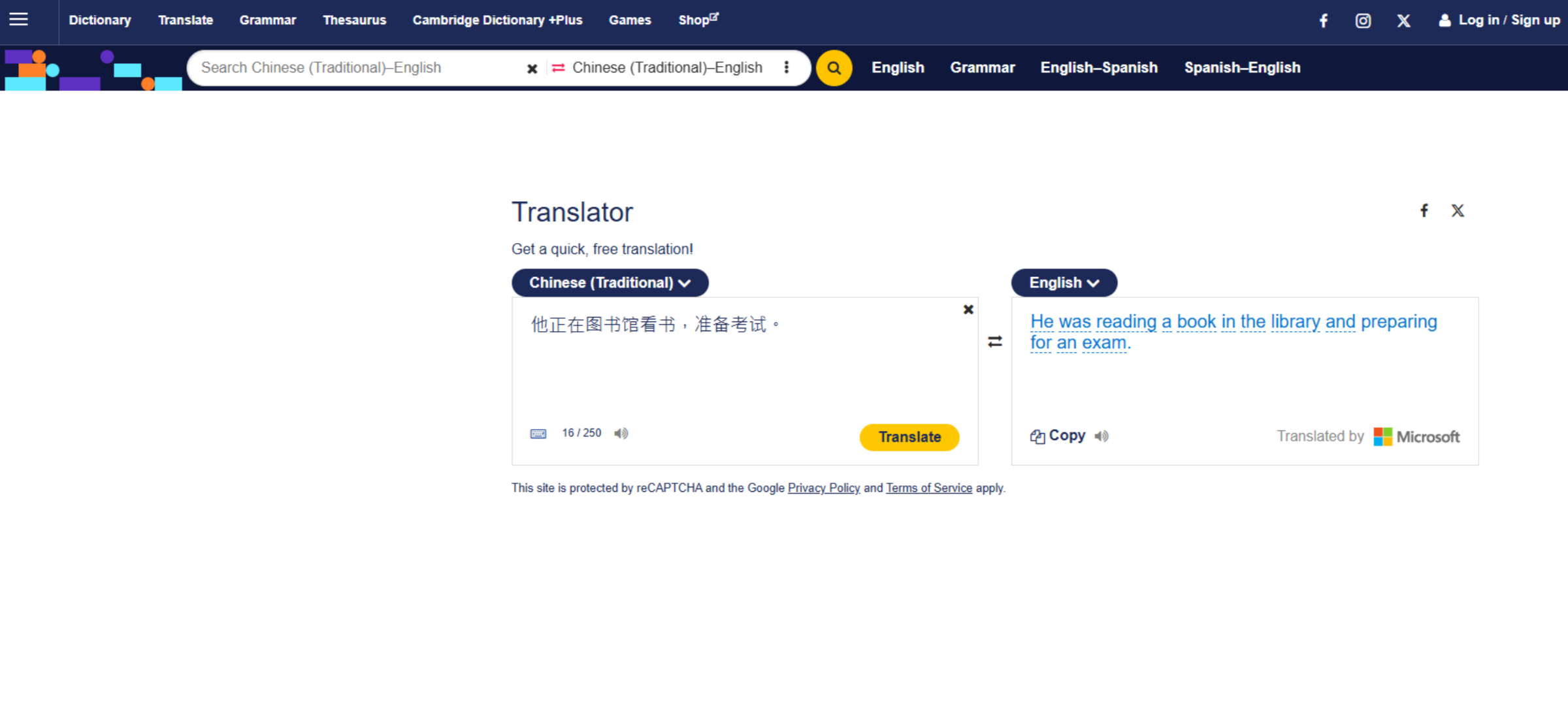Switch to the Thesaurus section
This screenshot has width=1568, height=725.
coord(354,20)
